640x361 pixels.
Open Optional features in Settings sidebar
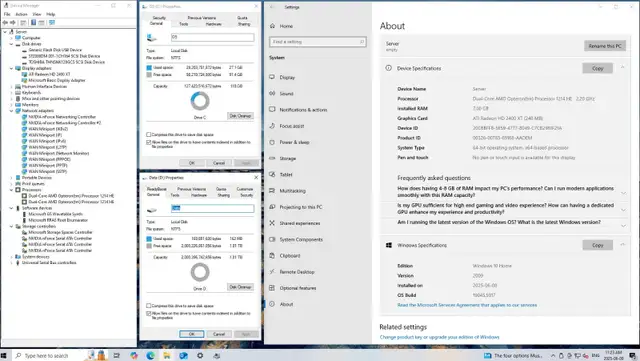[298, 288]
